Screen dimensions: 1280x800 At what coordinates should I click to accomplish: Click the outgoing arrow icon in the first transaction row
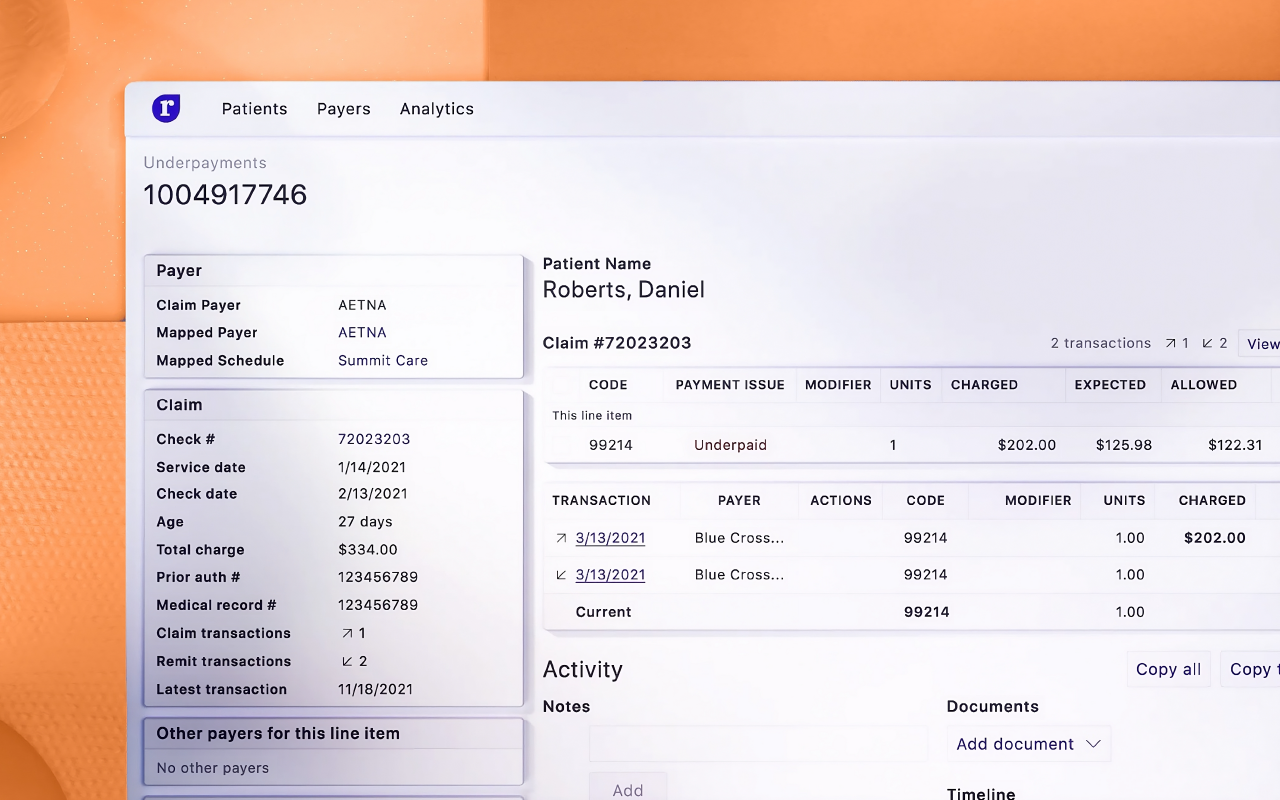pyautogui.click(x=561, y=538)
